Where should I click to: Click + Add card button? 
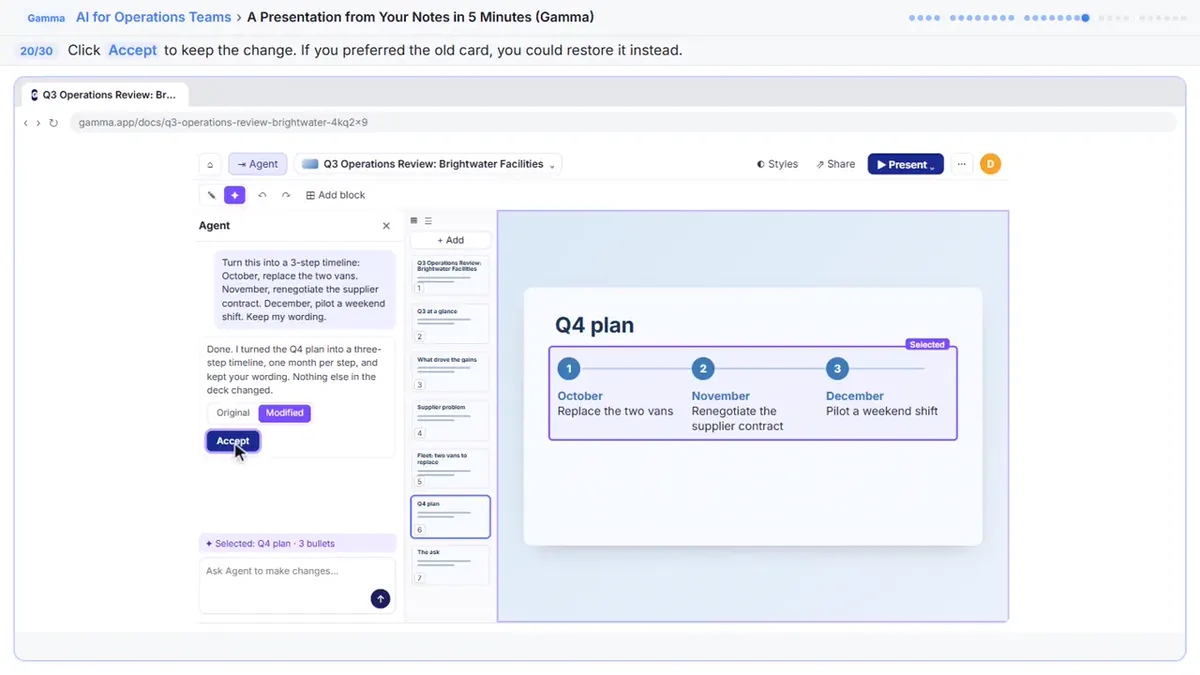[451, 240]
